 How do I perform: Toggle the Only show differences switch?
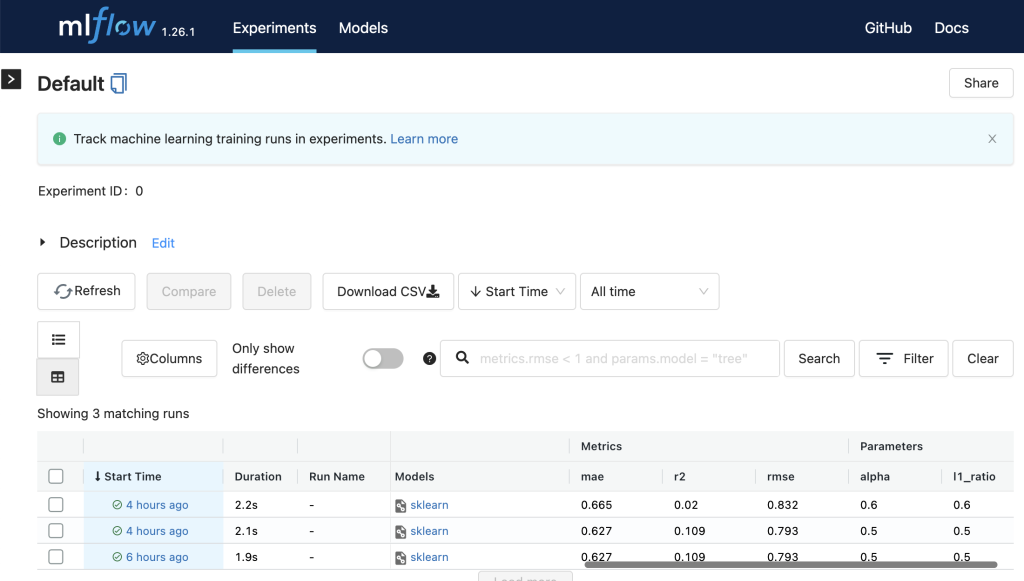click(383, 359)
